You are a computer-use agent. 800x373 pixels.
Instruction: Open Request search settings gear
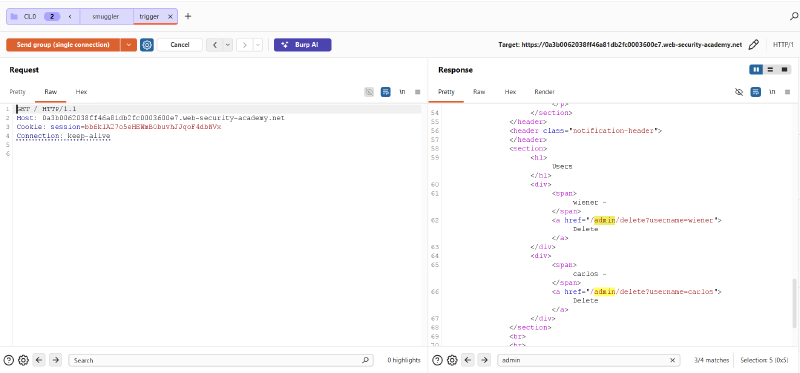[23, 360]
